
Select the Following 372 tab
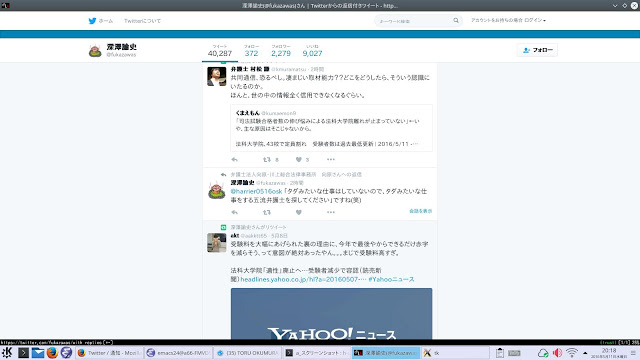click(251, 51)
